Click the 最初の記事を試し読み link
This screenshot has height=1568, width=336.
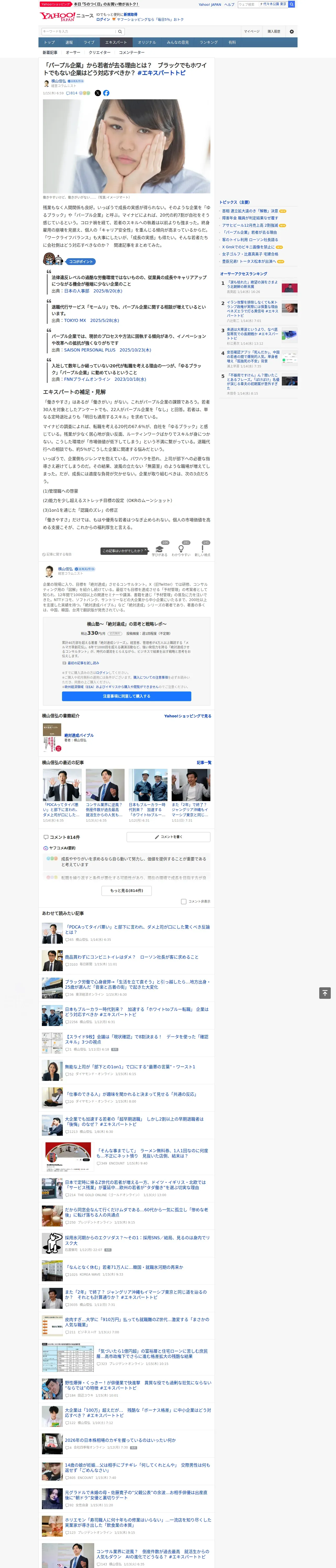[x=83, y=664]
